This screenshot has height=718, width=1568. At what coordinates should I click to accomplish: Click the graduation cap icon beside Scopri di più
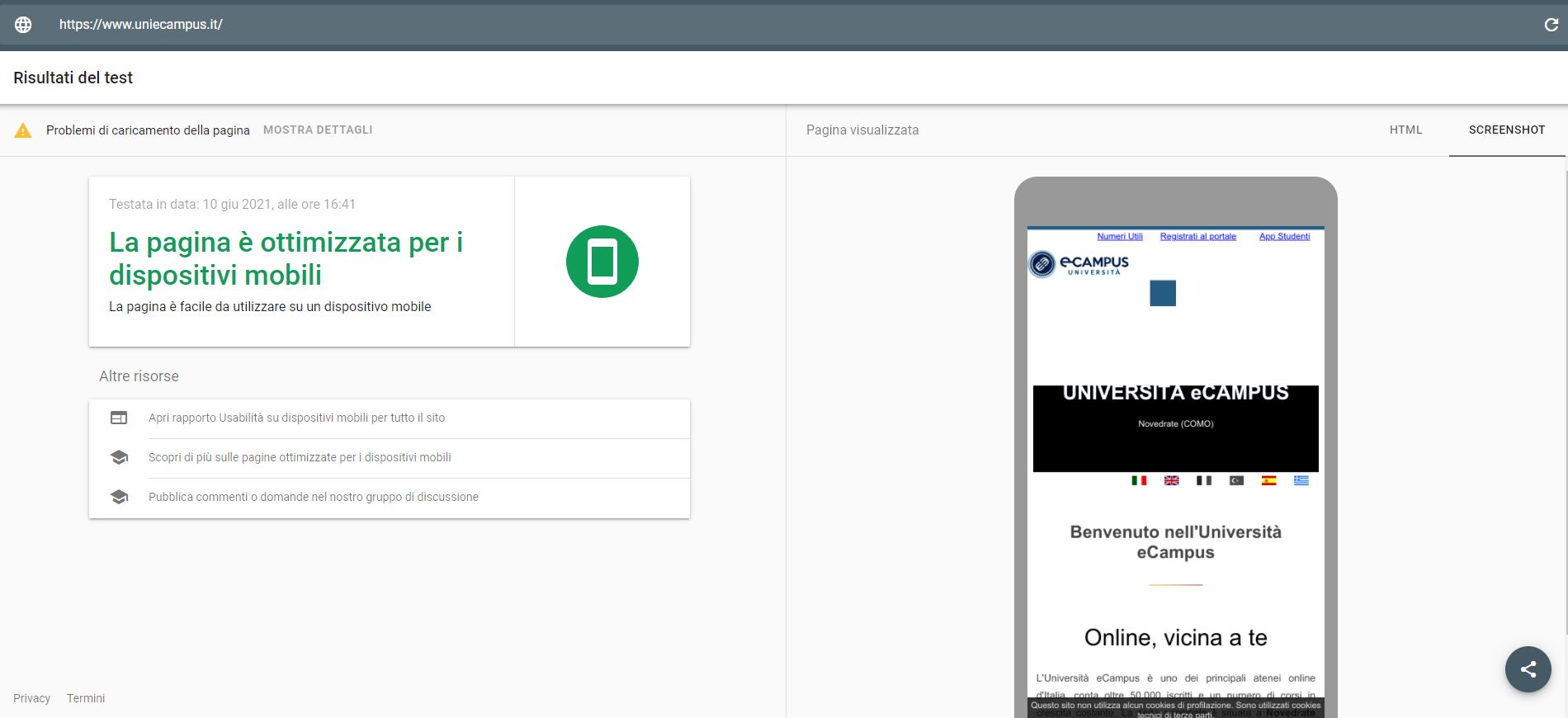point(119,457)
